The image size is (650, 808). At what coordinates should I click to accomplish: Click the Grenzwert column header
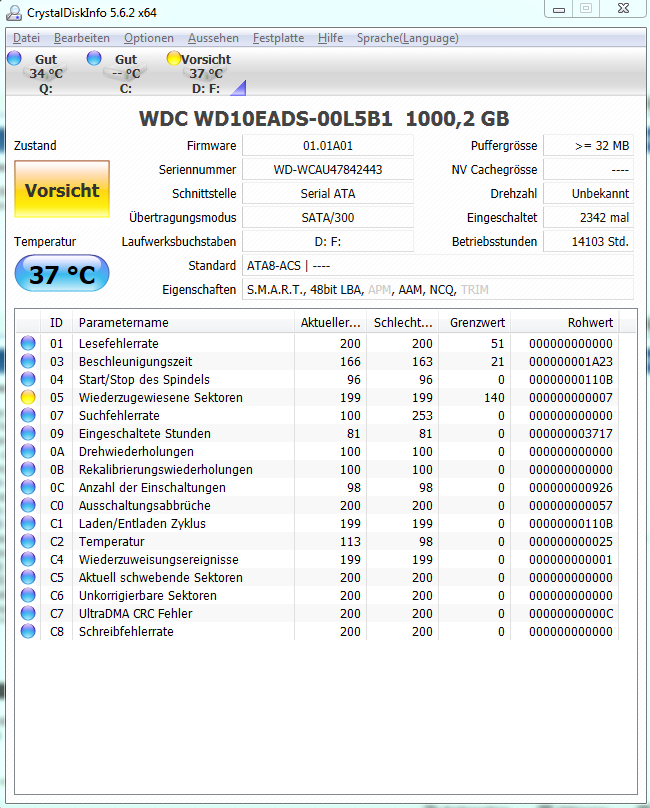click(x=475, y=323)
